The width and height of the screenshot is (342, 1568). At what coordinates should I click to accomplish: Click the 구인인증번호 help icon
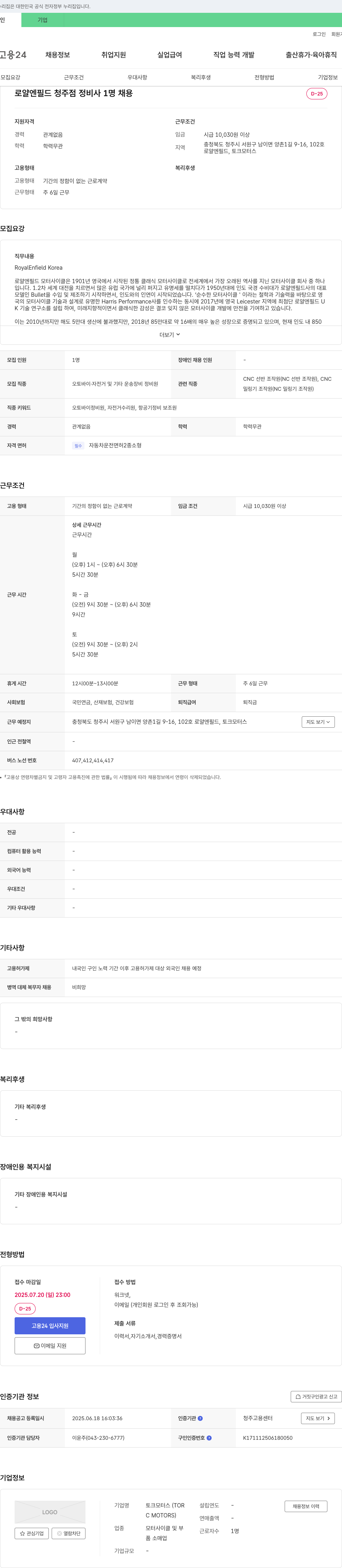pos(209,1438)
